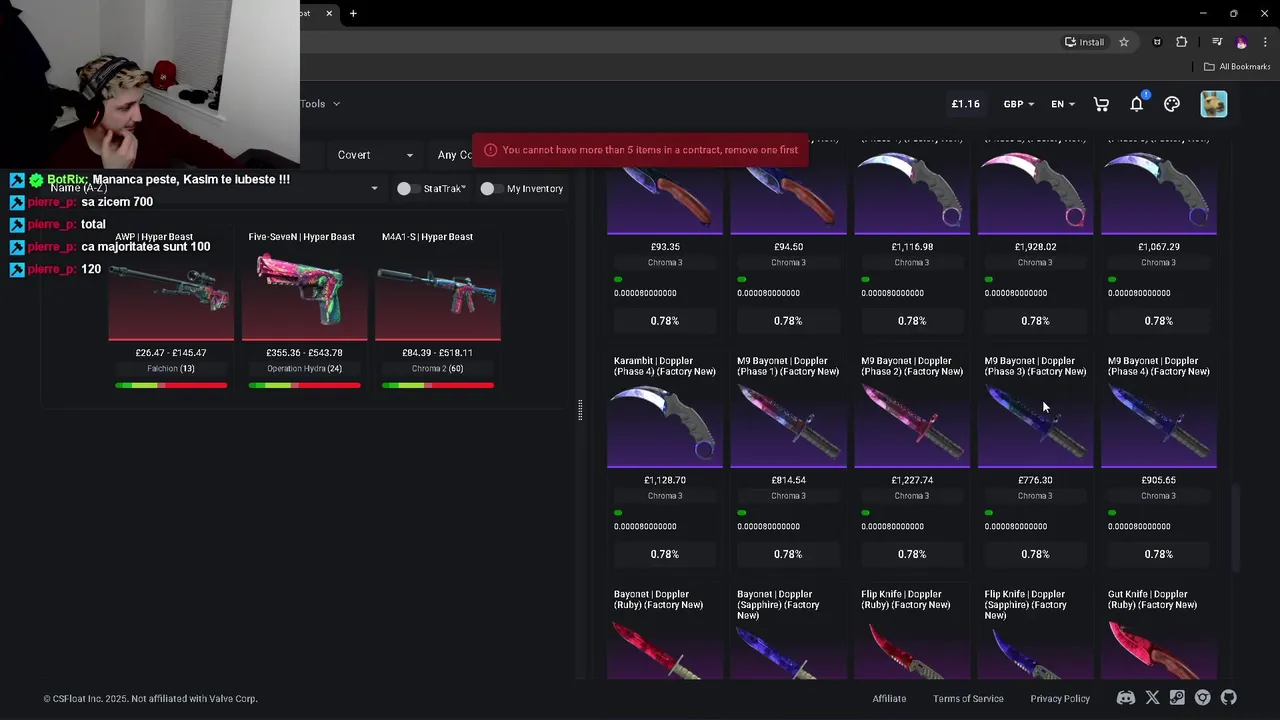1280x720 pixels.
Task: Open the llama profile avatar menu
Action: [1214, 104]
